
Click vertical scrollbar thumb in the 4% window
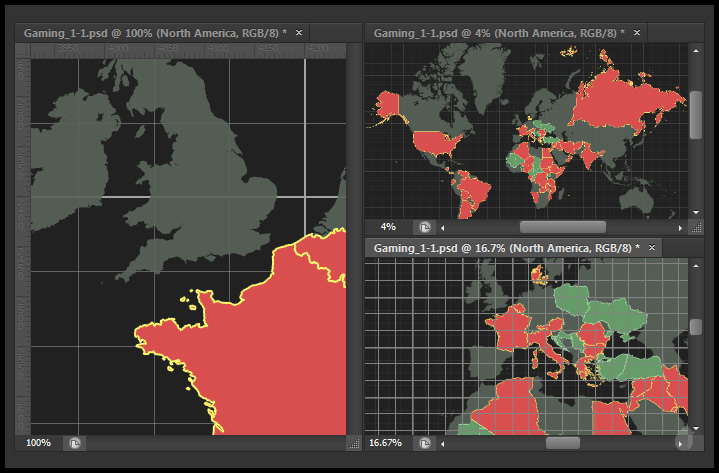tap(696, 115)
